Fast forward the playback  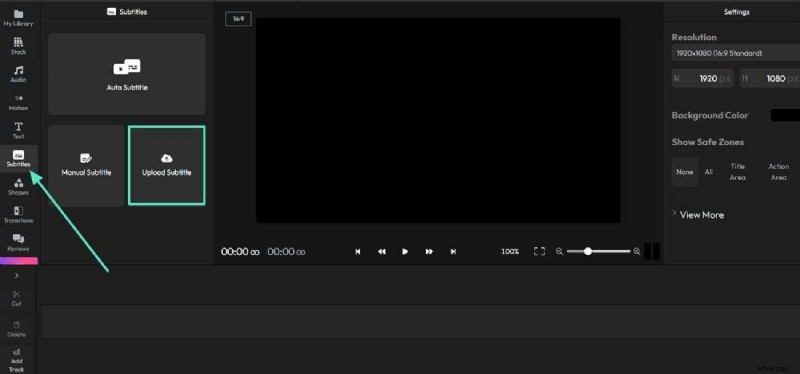(x=429, y=252)
